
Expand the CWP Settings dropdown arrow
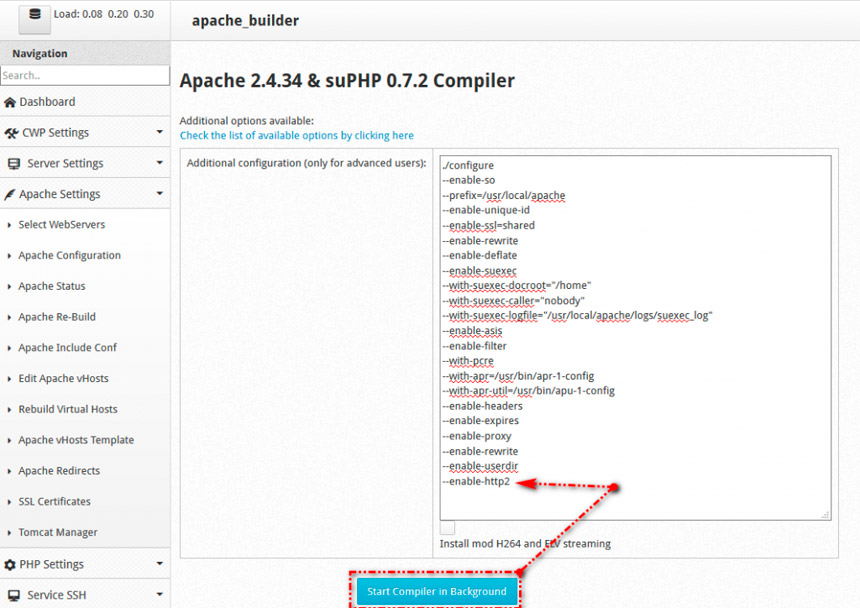click(x=160, y=132)
